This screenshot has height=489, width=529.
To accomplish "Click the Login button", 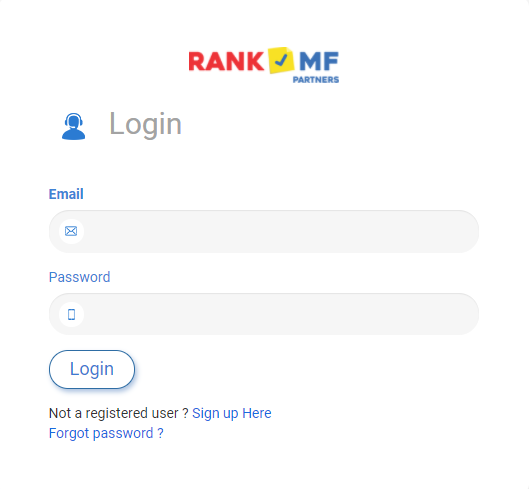I will point(92,369).
